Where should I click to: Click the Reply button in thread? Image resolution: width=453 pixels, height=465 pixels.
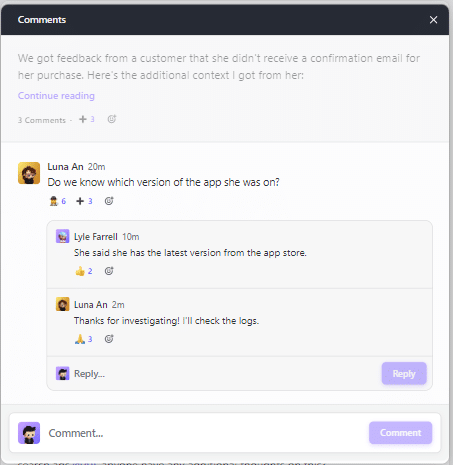[404, 373]
